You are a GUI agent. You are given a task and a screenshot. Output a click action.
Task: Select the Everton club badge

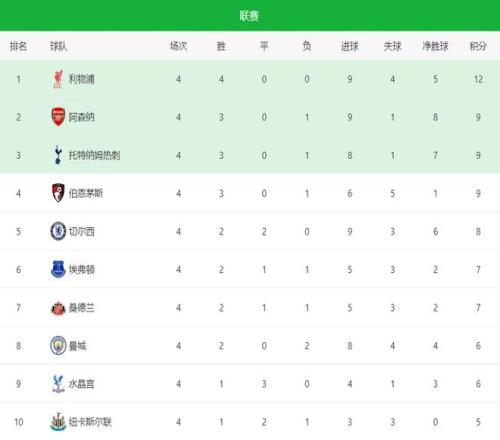point(58,269)
